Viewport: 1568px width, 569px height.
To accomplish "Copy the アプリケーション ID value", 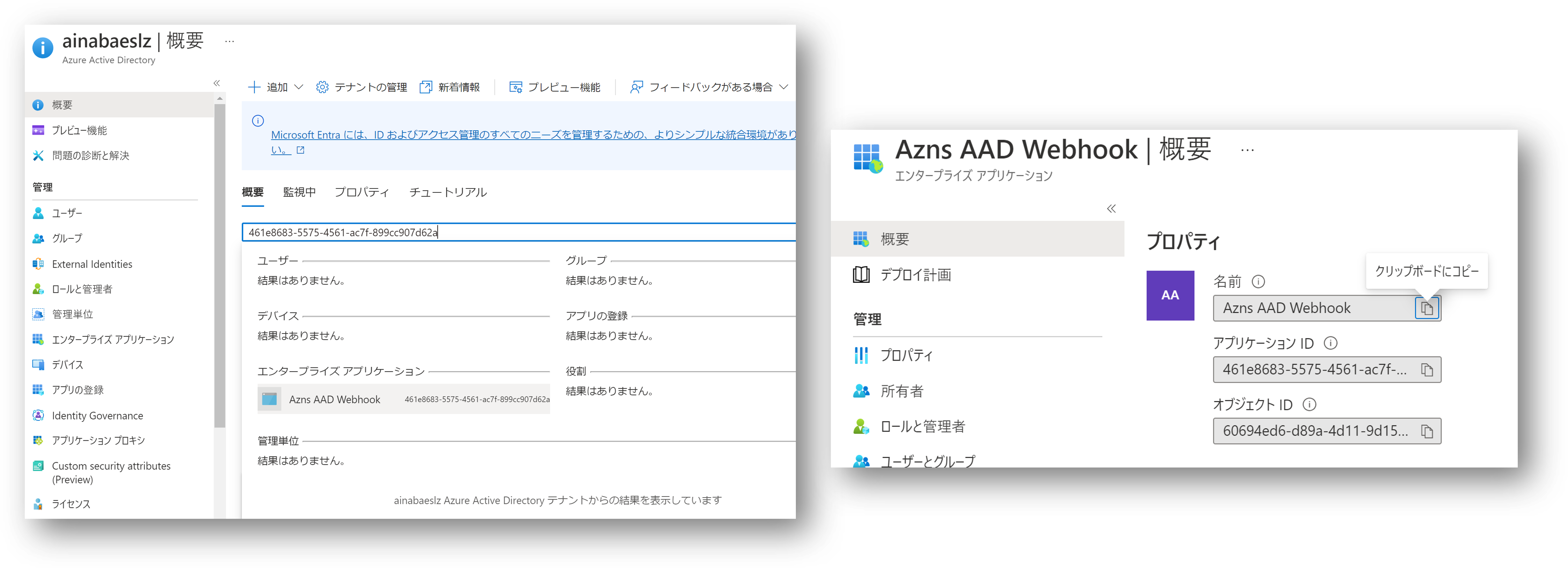I will (1427, 370).
